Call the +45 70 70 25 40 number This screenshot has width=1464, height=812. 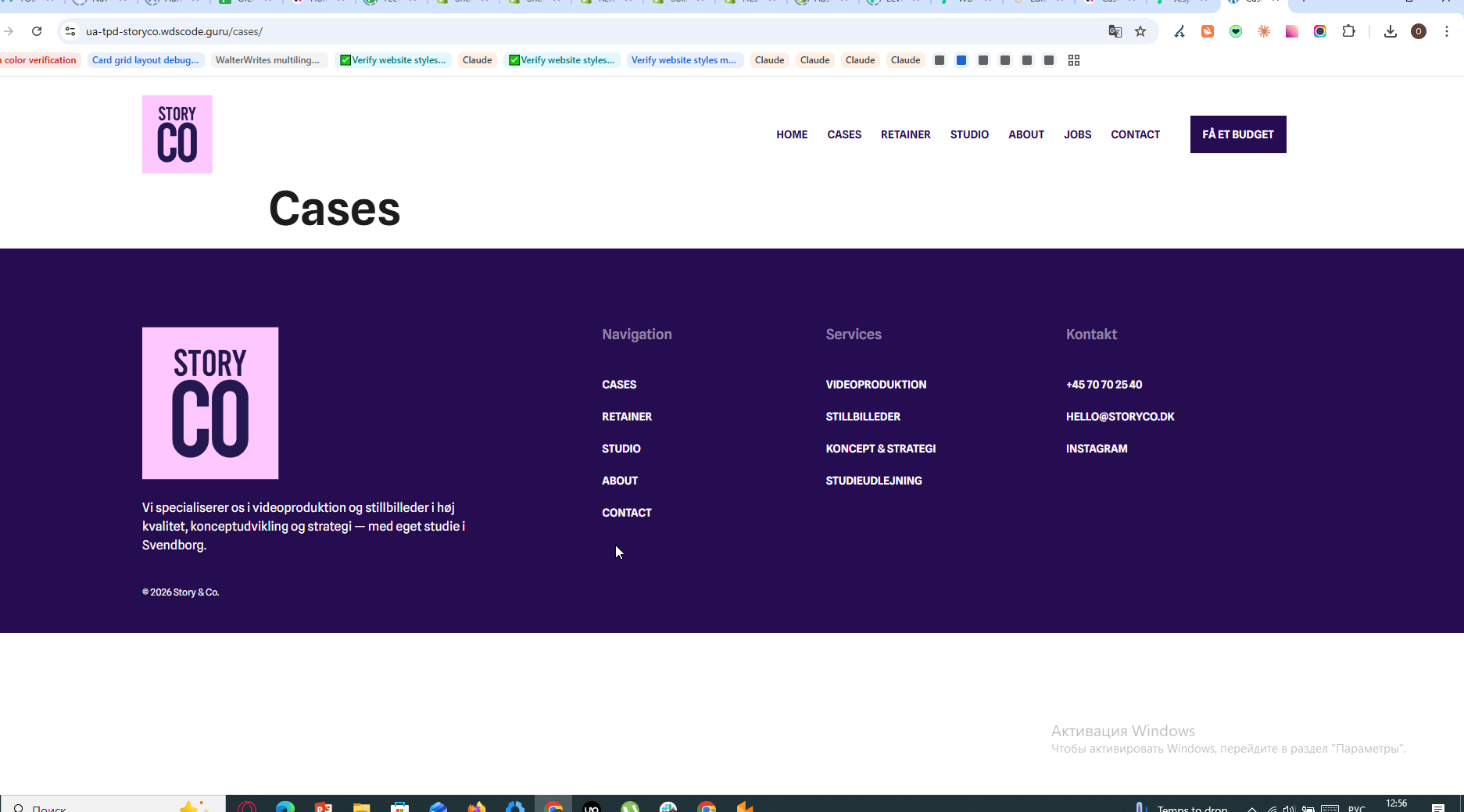click(1104, 385)
